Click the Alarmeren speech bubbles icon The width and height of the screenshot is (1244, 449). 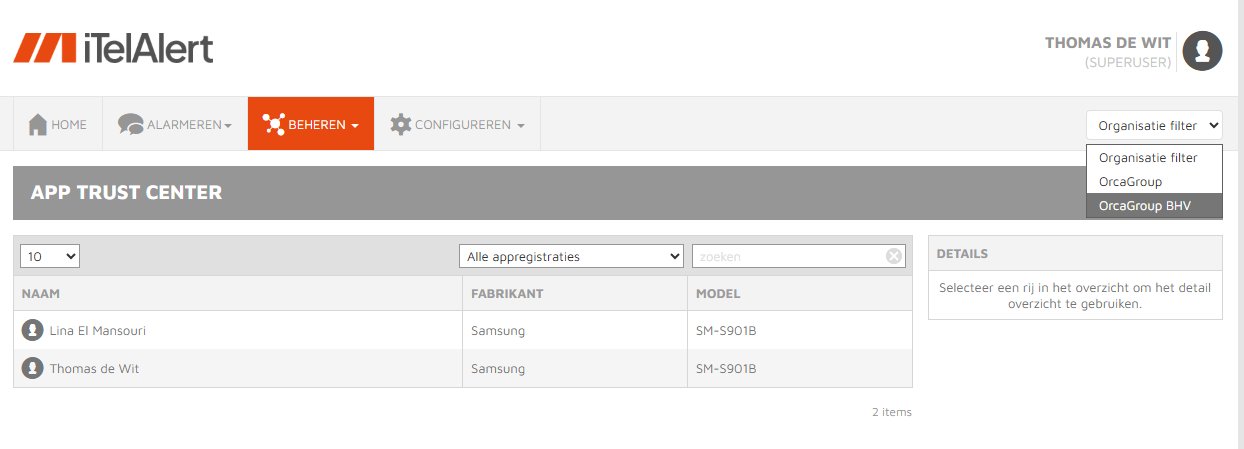[x=131, y=125]
